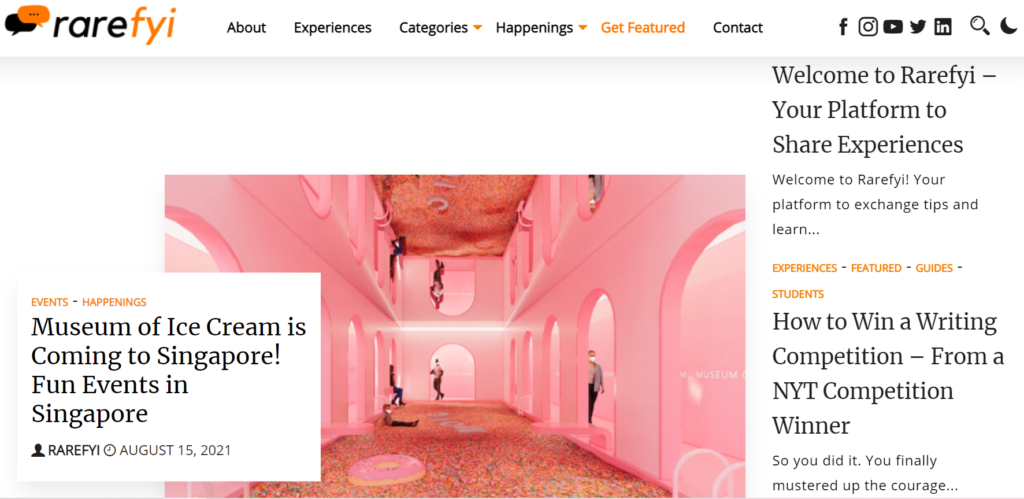Image resolution: width=1024 pixels, height=499 pixels.
Task: Select the EVENTS category tag
Action: point(50,302)
